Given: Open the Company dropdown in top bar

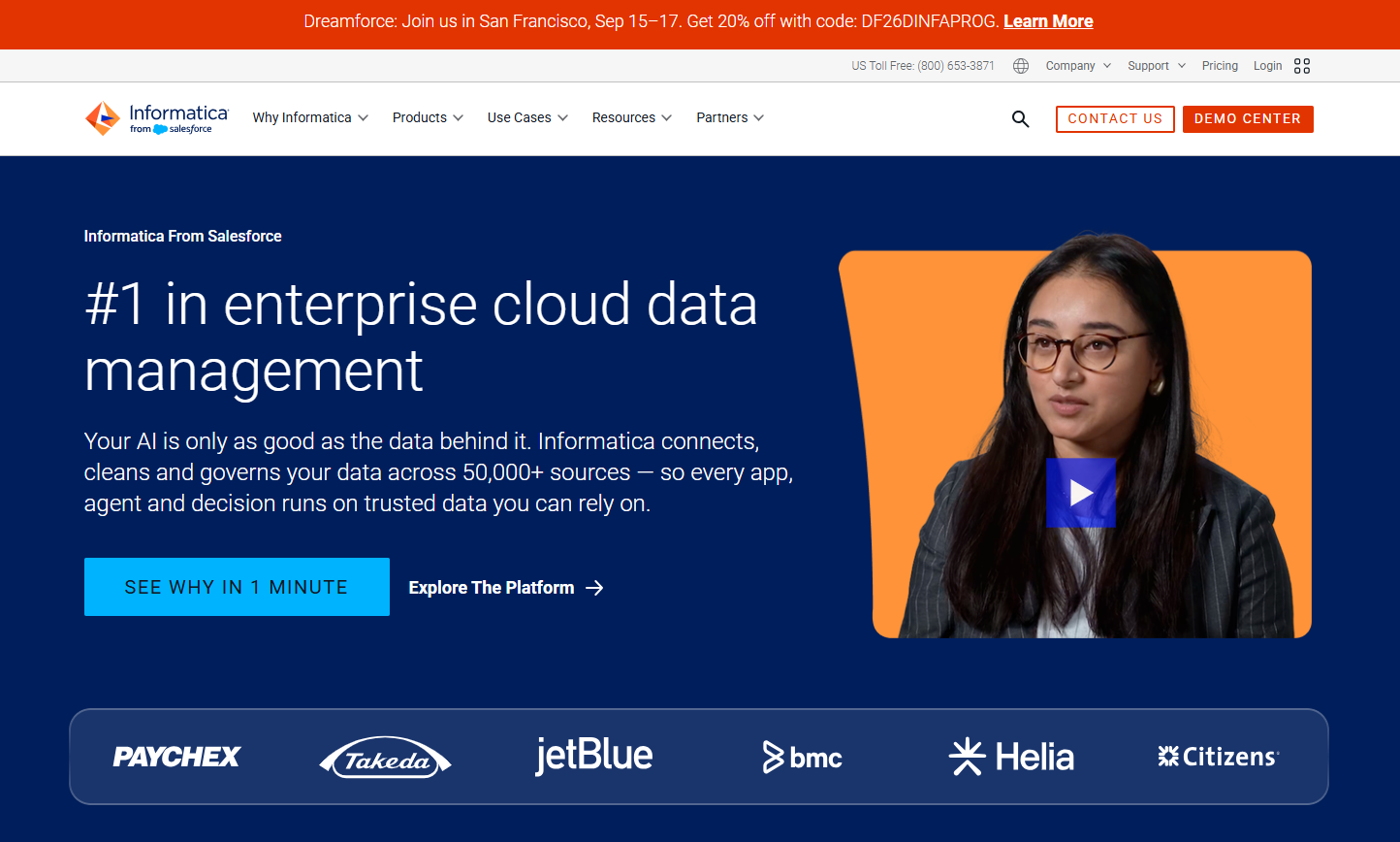Looking at the screenshot, I should 1078,66.
